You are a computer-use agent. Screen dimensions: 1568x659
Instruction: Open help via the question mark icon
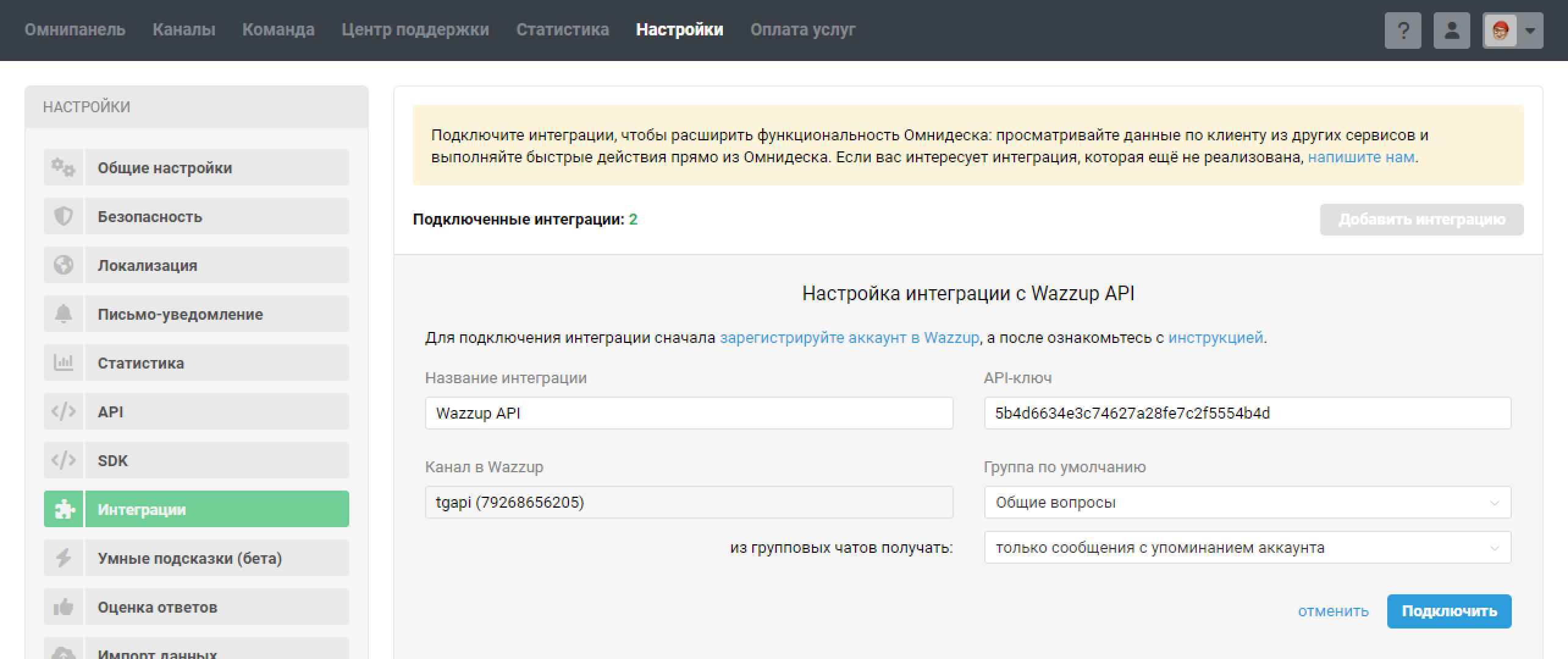click(1403, 30)
